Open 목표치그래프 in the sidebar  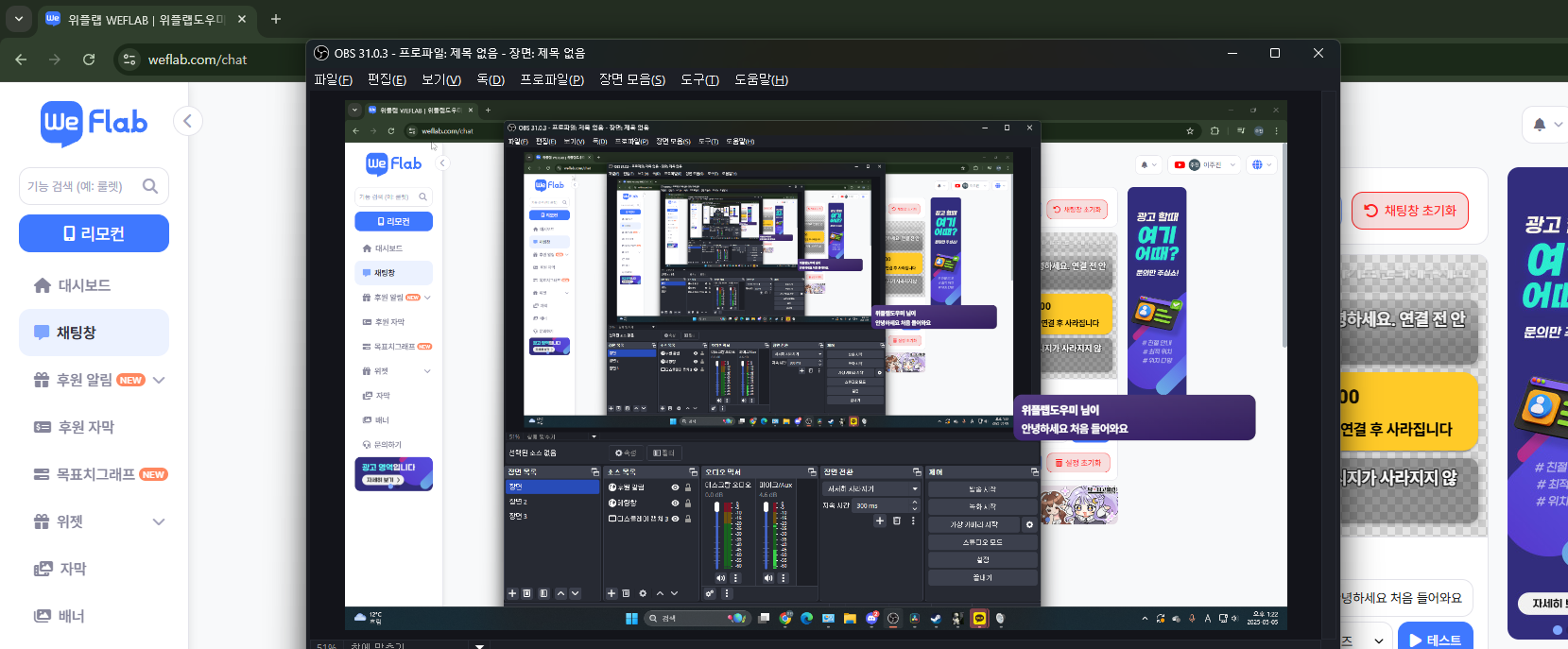pos(94,474)
